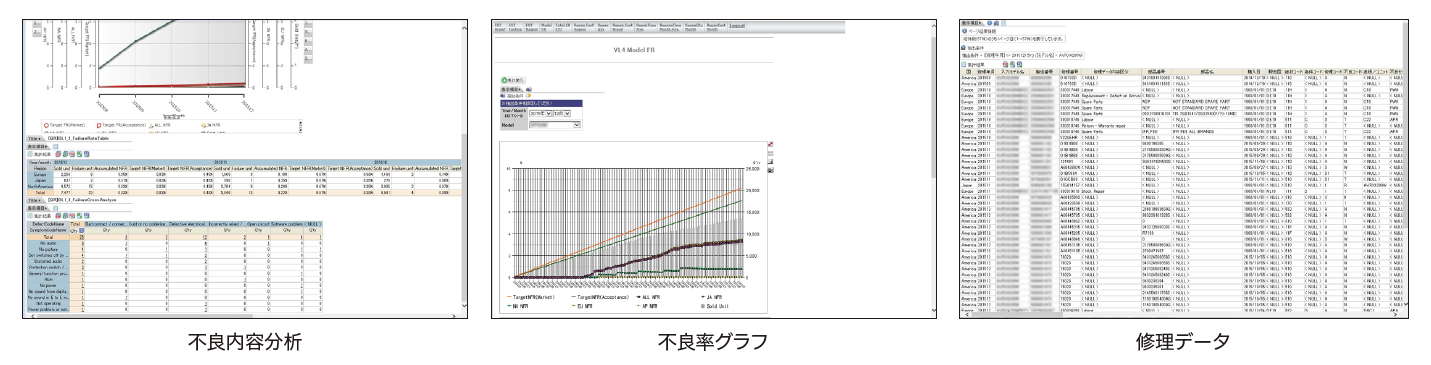Click the top red icon beside the chart
The width and height of the screenshot is (1431, 365).
click(771, 144)
